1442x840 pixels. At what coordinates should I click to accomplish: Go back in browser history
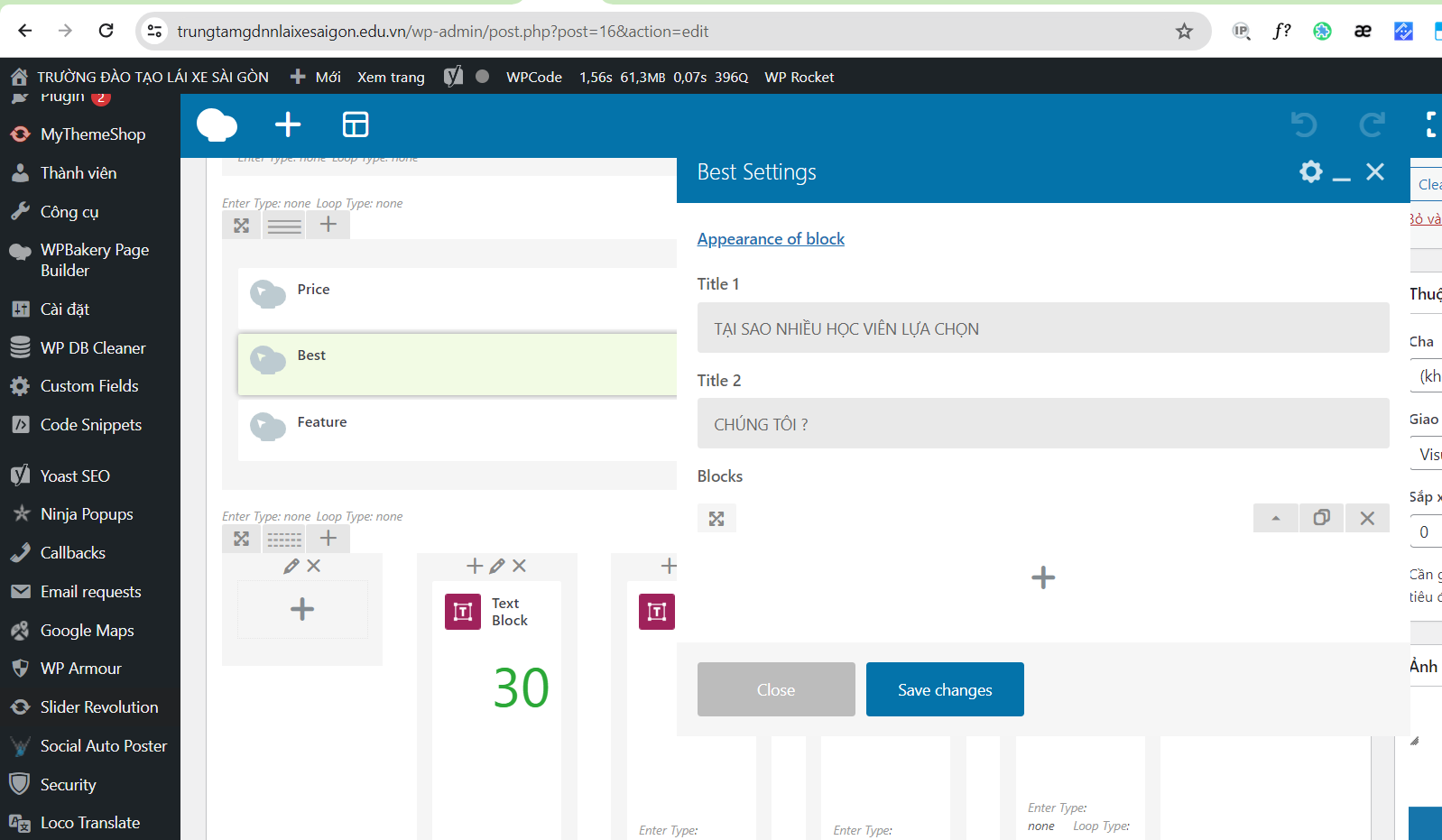point(25,31)
